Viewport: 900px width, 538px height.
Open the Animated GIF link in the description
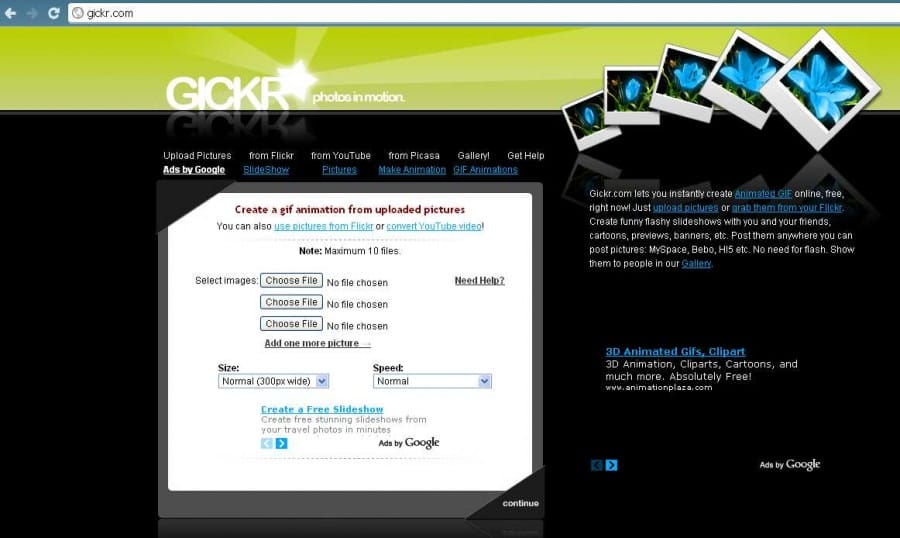point(763,194)
